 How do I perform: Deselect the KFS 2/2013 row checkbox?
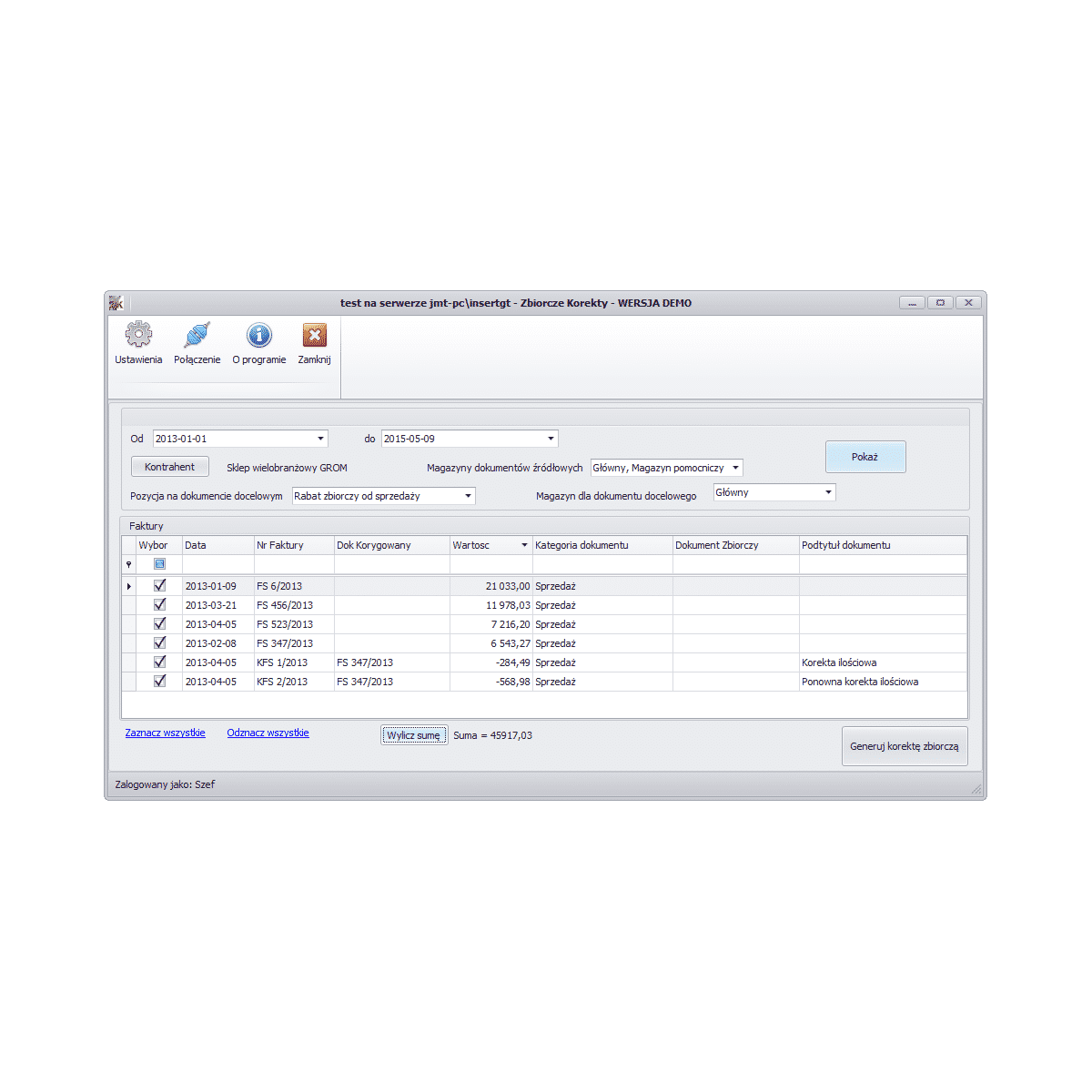tap(160, 682)
